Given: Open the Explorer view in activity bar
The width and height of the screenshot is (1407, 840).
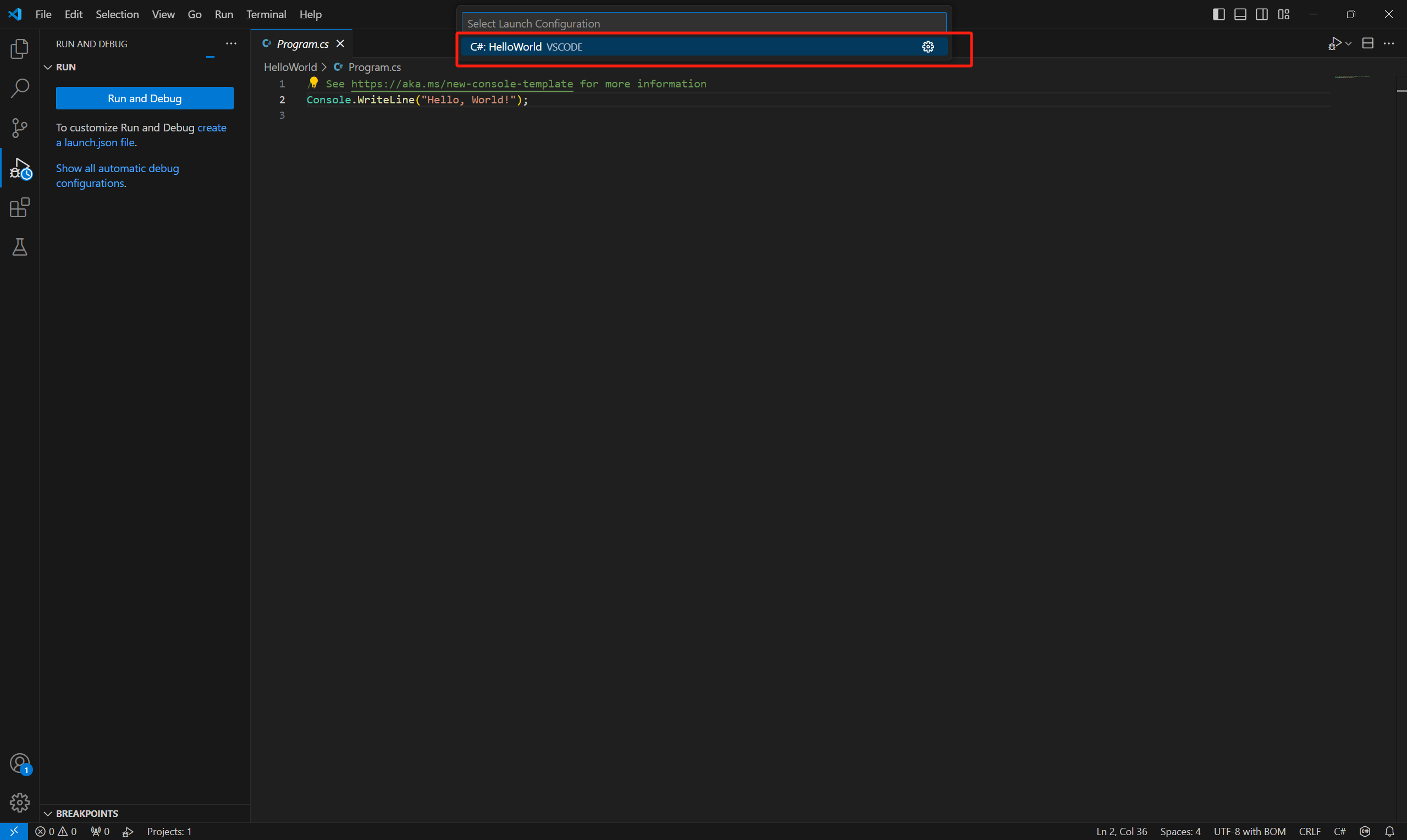Looking at the screenshot, I should 20,49.
